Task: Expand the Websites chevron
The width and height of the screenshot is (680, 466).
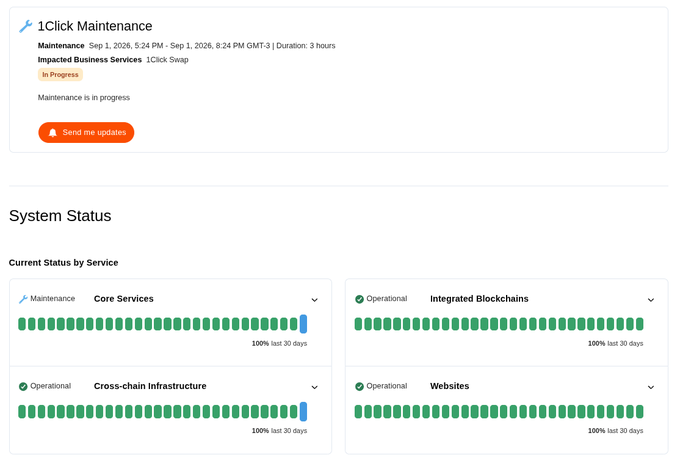Action: pyautogui.click(x=651, y=388)
